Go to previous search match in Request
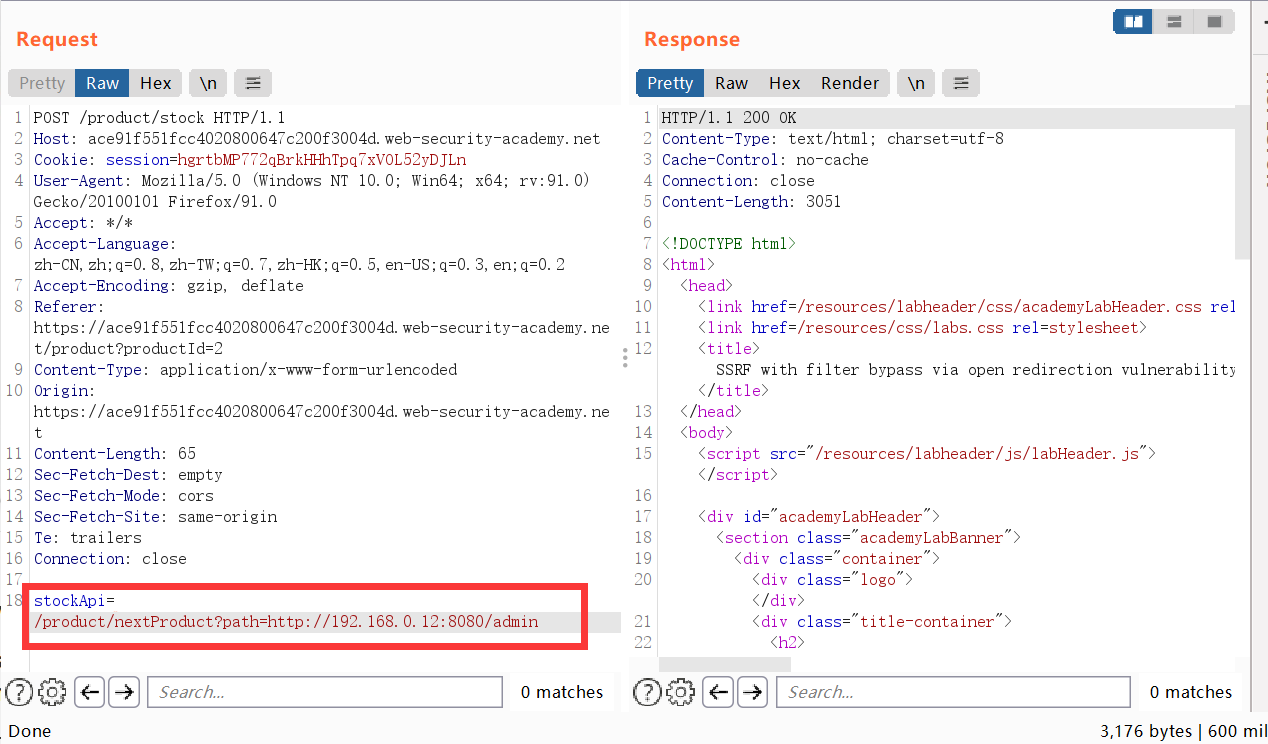This screenshot has height=744, width=1268. (x=90, y=691)
